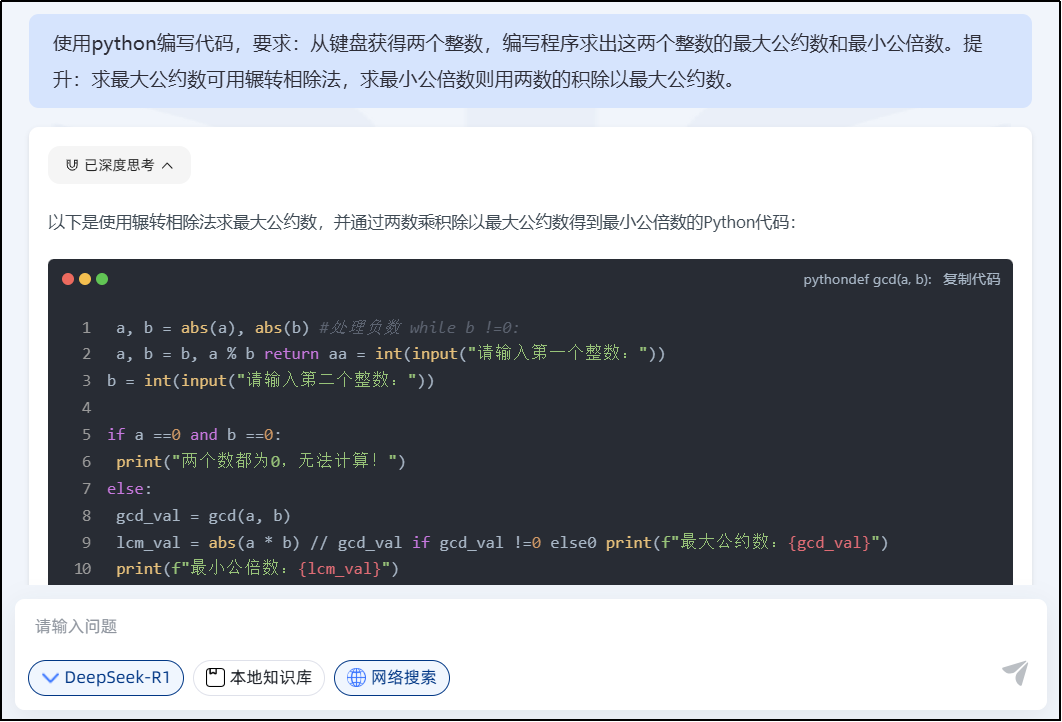Click the paper plane send icon
This screenshot has width=1062, height=722.
[x=1015, y=673]
